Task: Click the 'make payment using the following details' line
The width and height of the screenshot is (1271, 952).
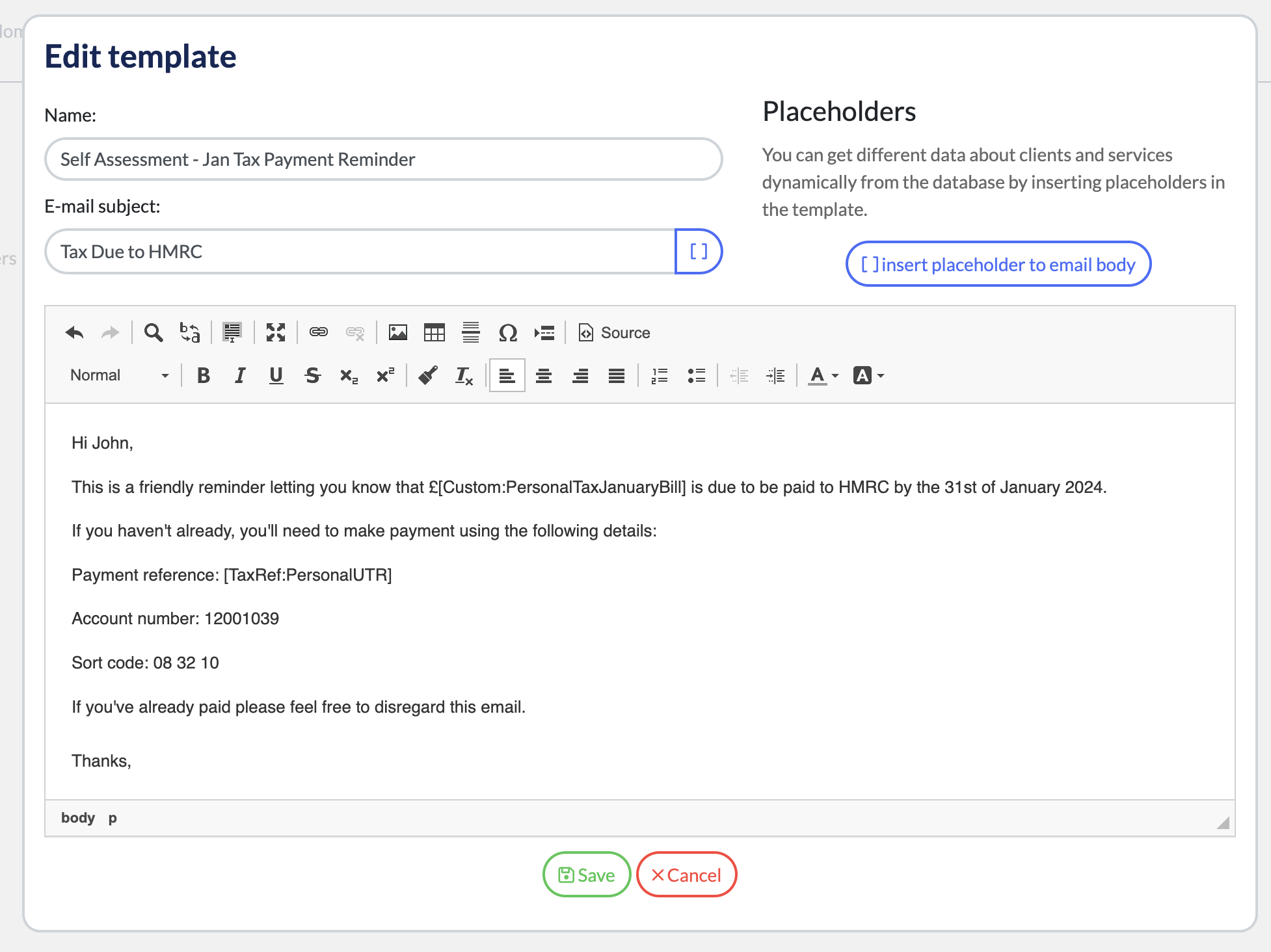Action: (x=364, y=531)
